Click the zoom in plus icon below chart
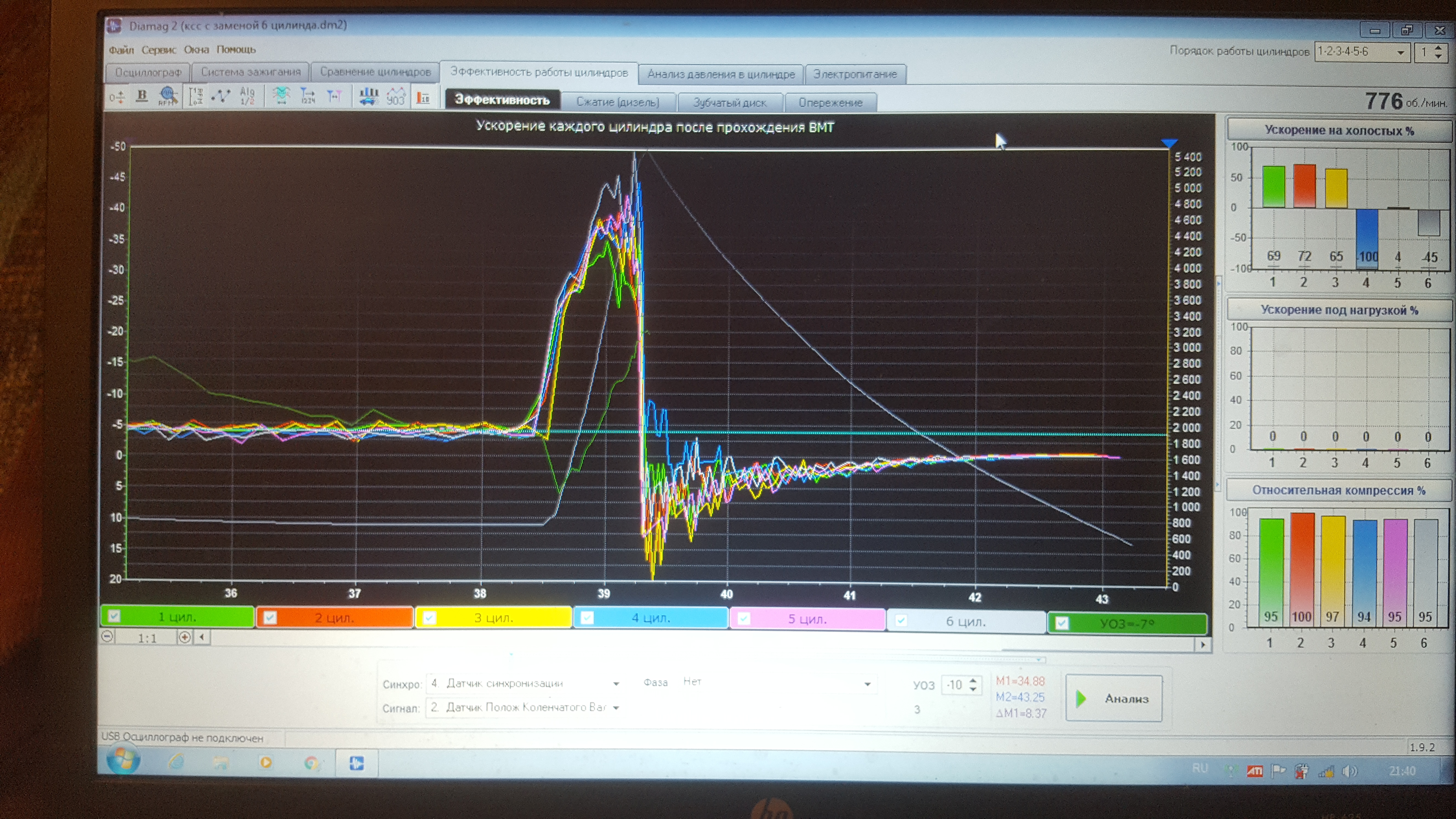The image size is (1456, 819). pos(184,637)
